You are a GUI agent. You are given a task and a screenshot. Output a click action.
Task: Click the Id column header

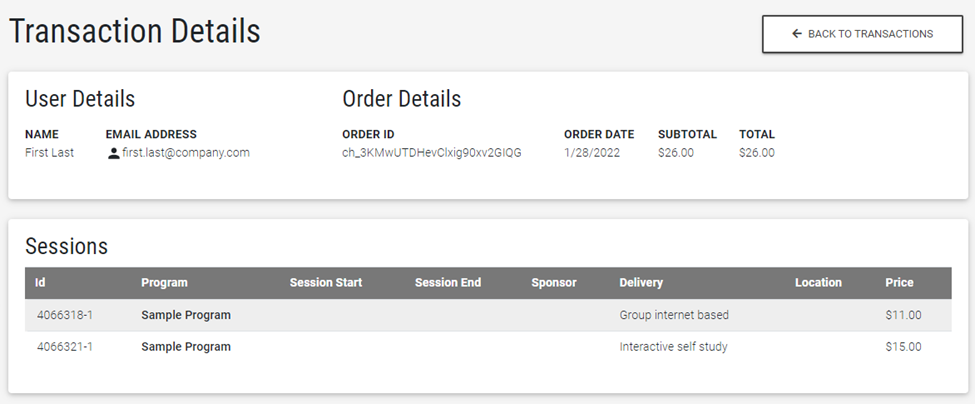(40, 283)
